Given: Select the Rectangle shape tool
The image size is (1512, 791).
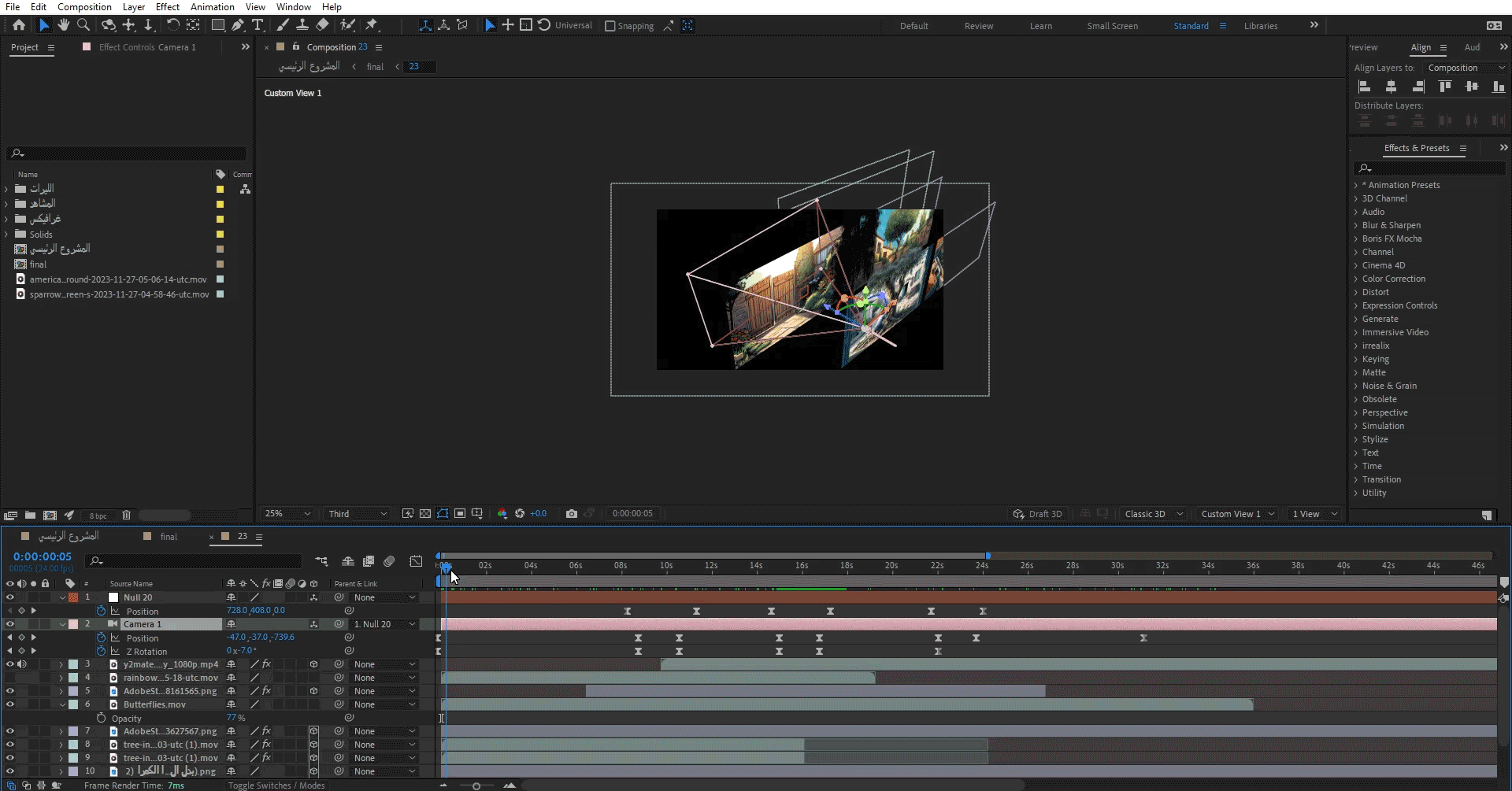Looking at the screenshot, I should (218, 25).
